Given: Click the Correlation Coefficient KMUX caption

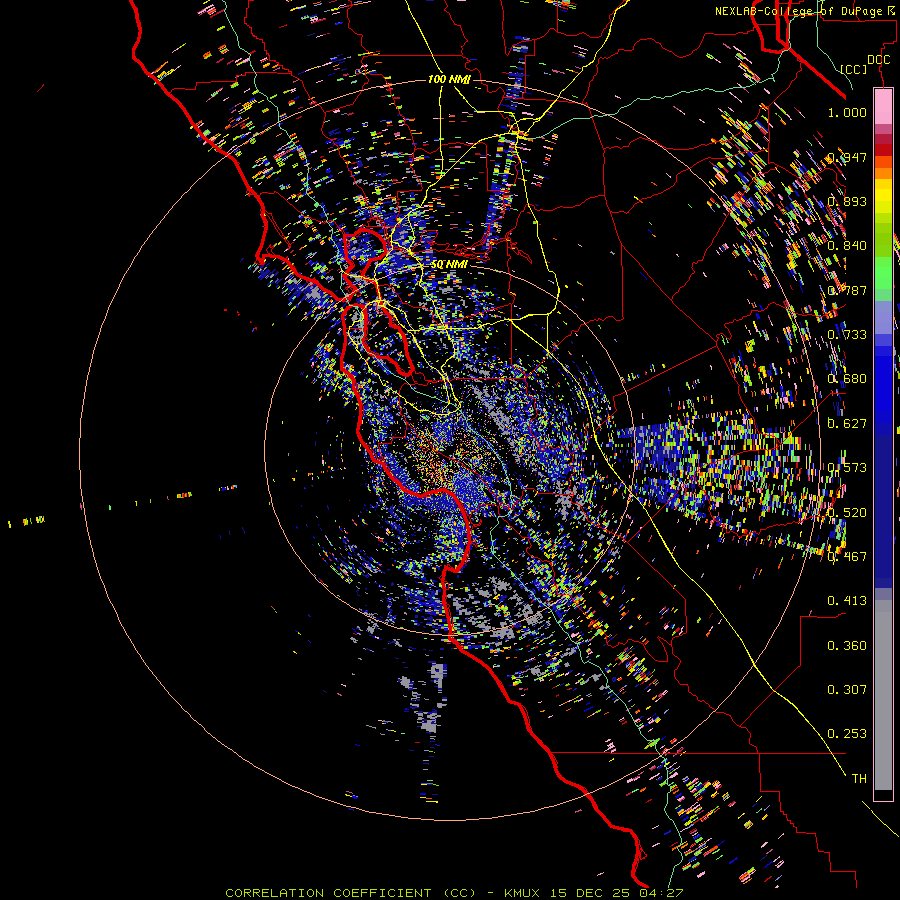Looking at the screenshot, I should [454, 893].
